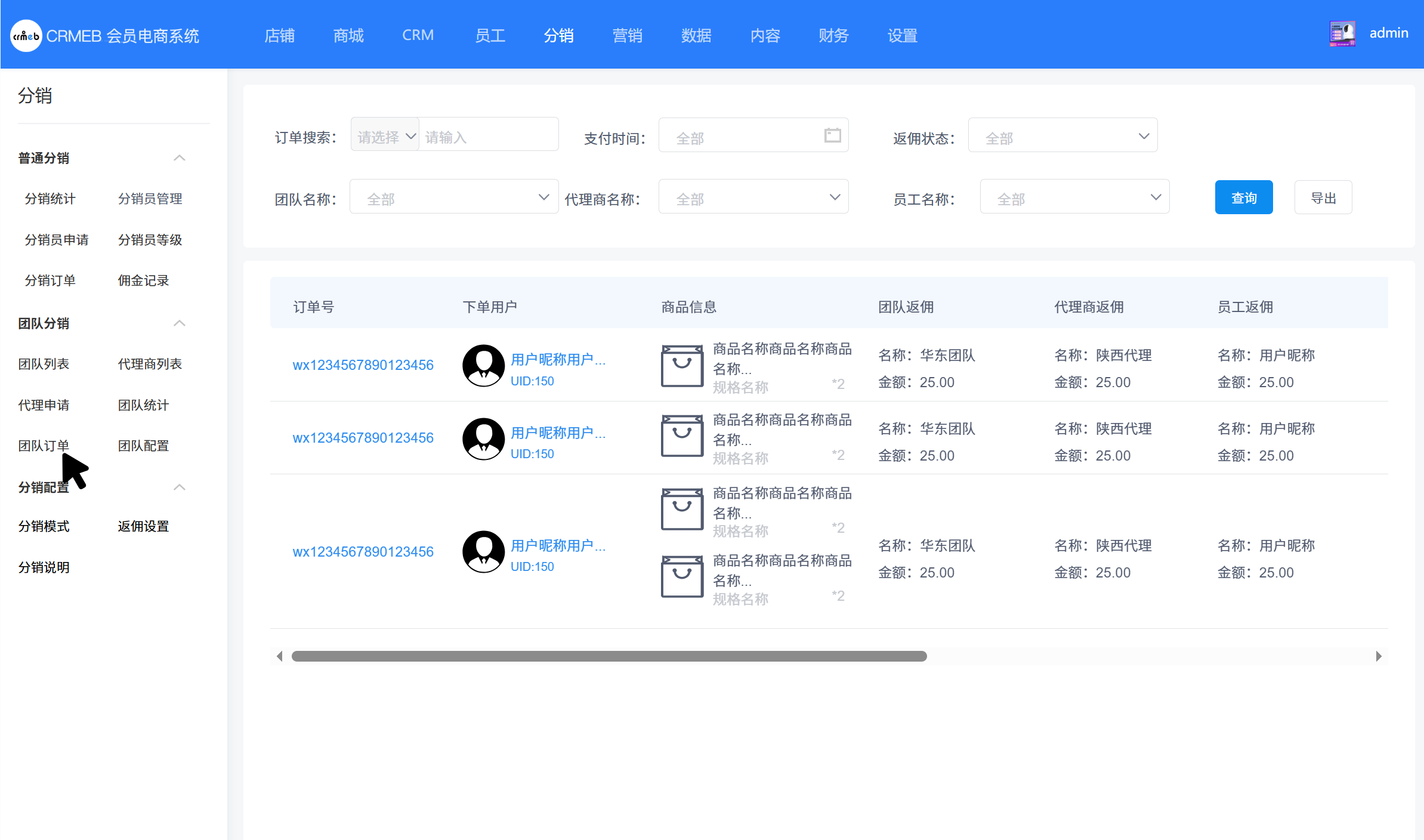Viewport: 1424px width, 840px height.
Task: Collapse the 普通分销 sidebar group
Action: click(x=179, y=158)
